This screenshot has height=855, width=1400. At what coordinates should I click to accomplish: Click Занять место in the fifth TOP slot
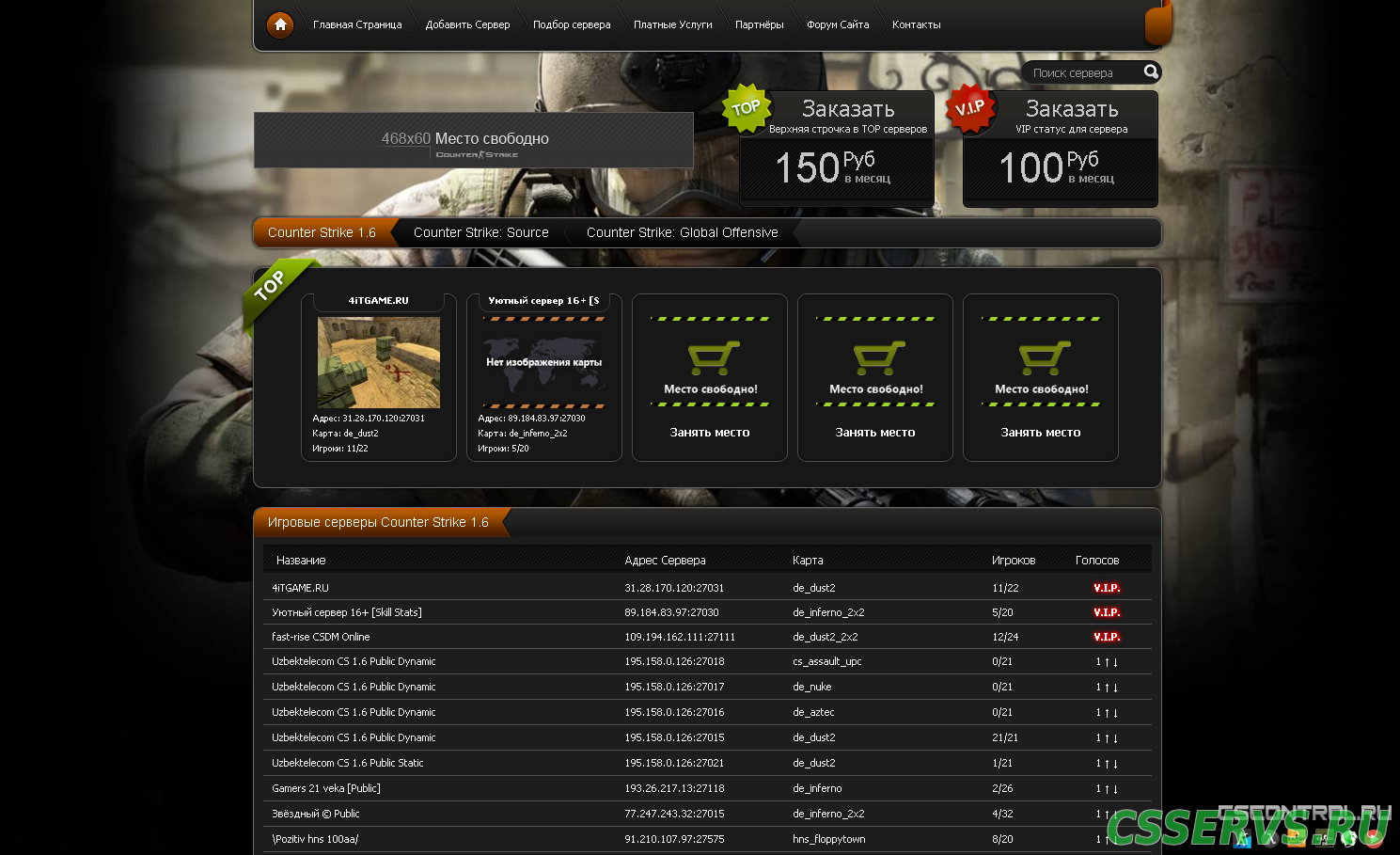click(x=1041, y=433)
